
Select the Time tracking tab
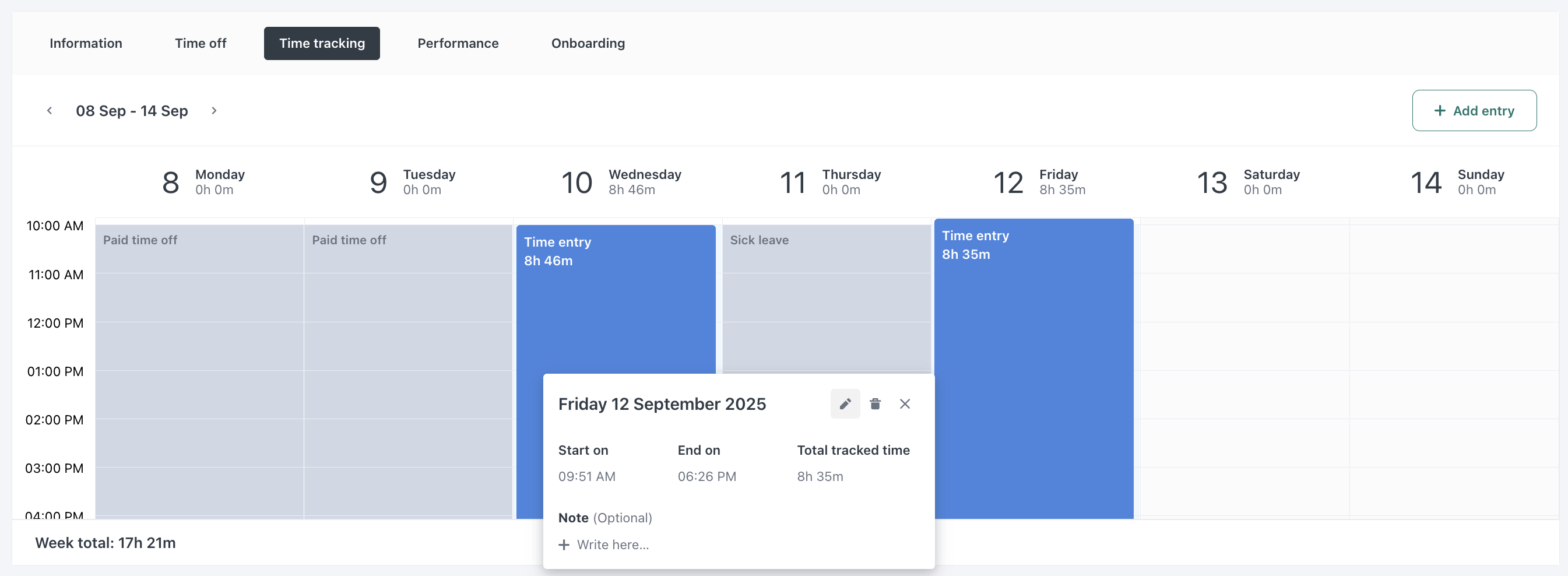pyautogui.click(x=321, y=43)
